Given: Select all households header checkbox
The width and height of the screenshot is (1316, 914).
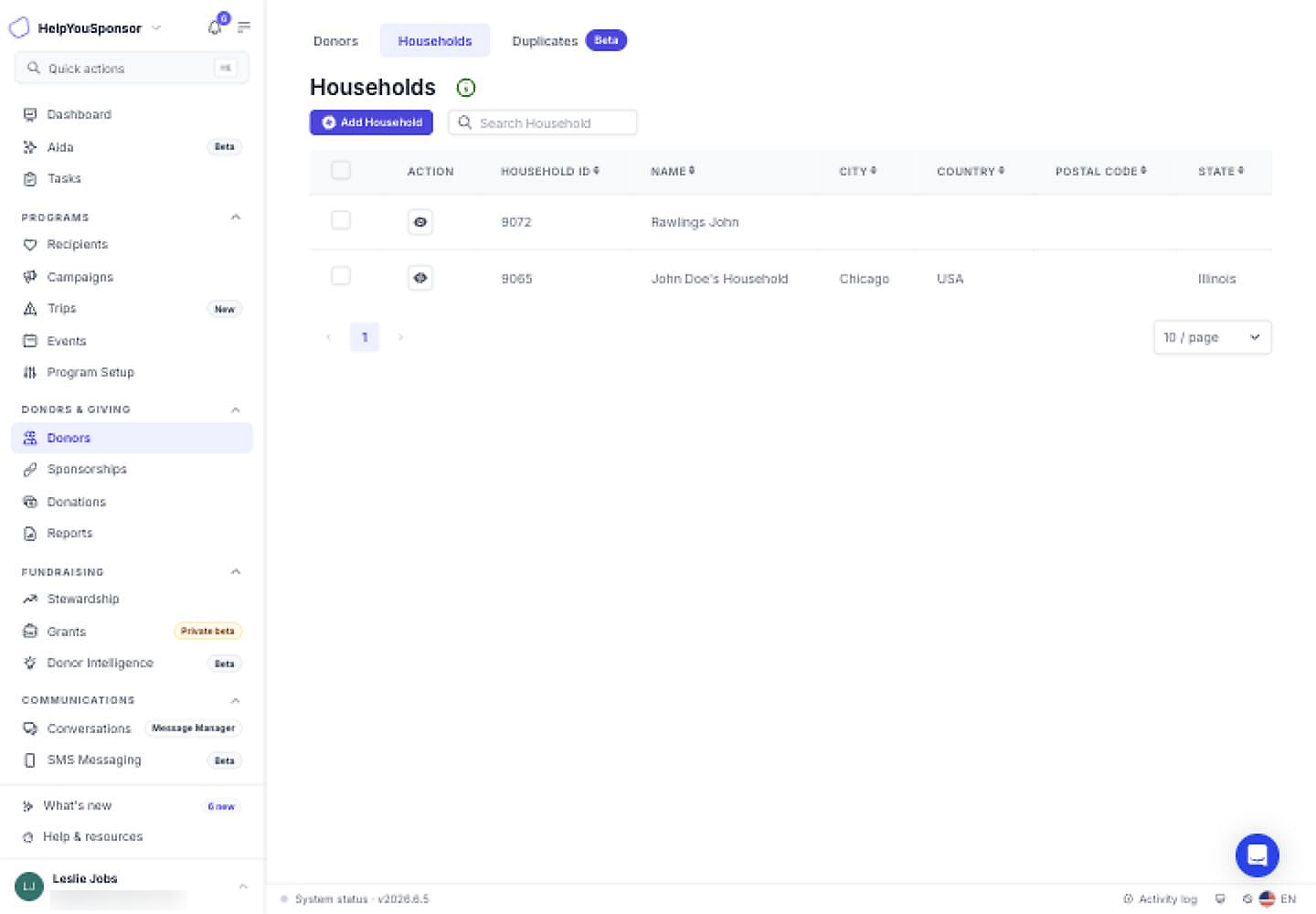Looking at the screenshot, I should click(341, 170).
